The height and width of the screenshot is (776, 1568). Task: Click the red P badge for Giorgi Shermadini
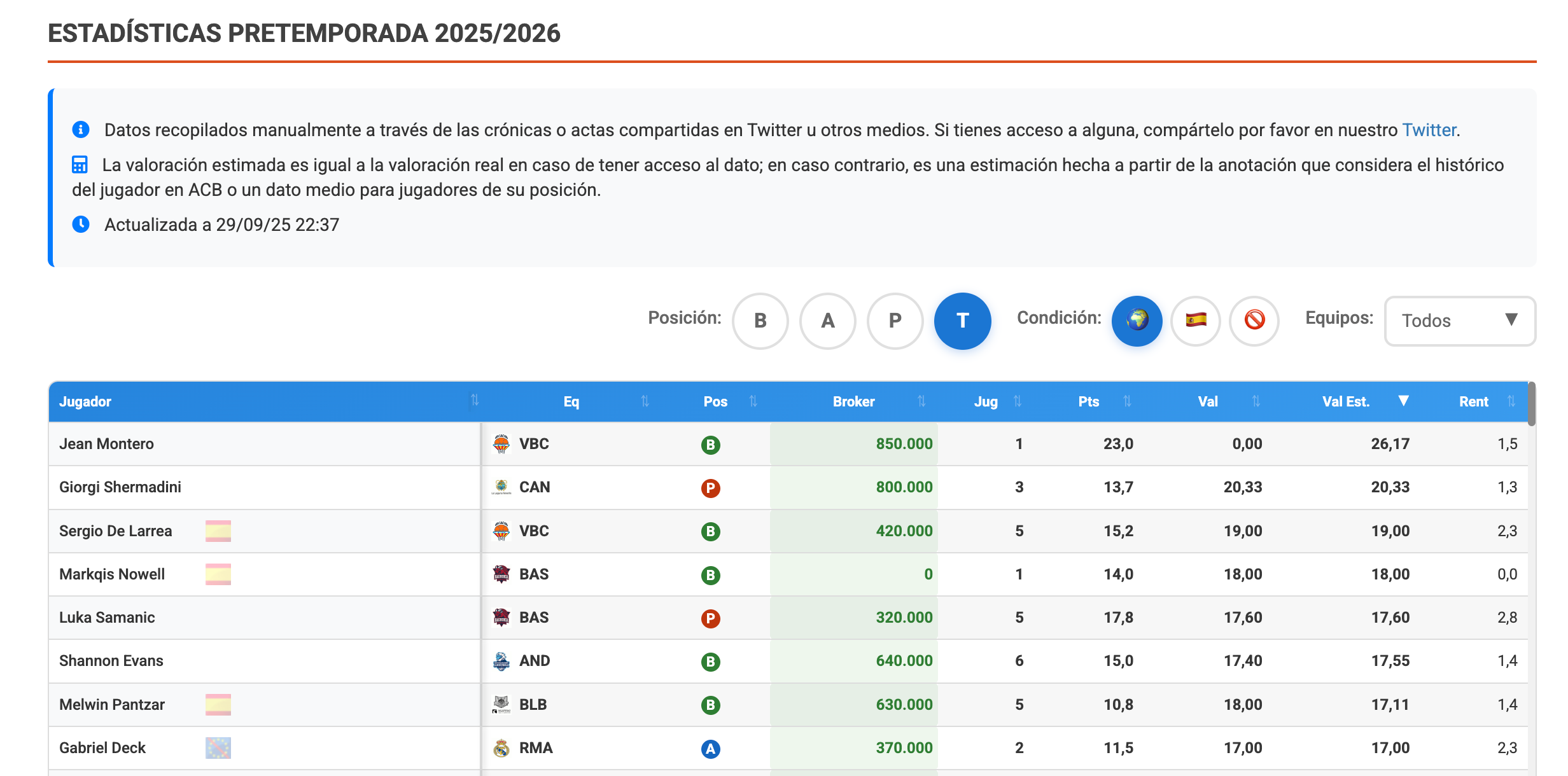pyautogui.click(x=710, y=488)
